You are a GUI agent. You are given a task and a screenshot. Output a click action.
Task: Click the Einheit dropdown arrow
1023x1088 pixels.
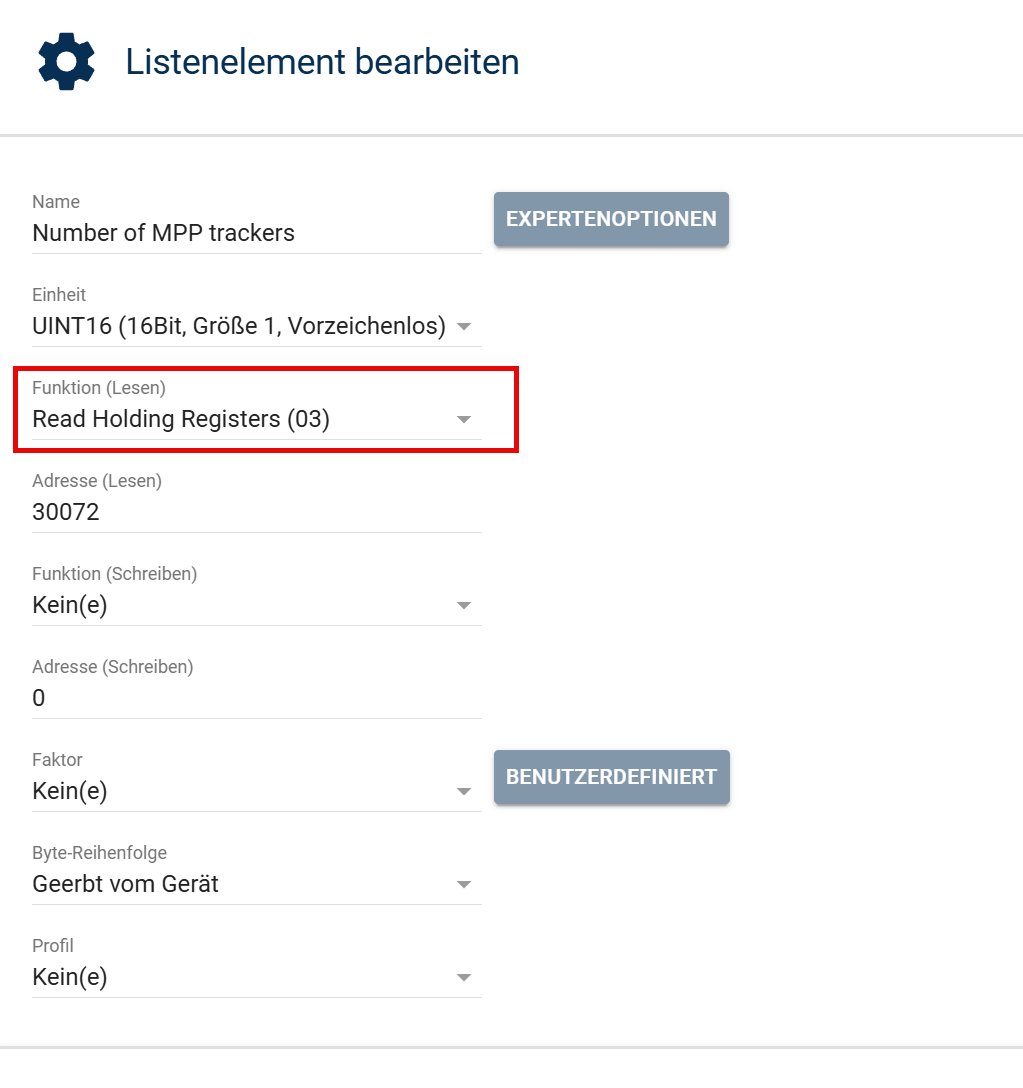(463, 327)
